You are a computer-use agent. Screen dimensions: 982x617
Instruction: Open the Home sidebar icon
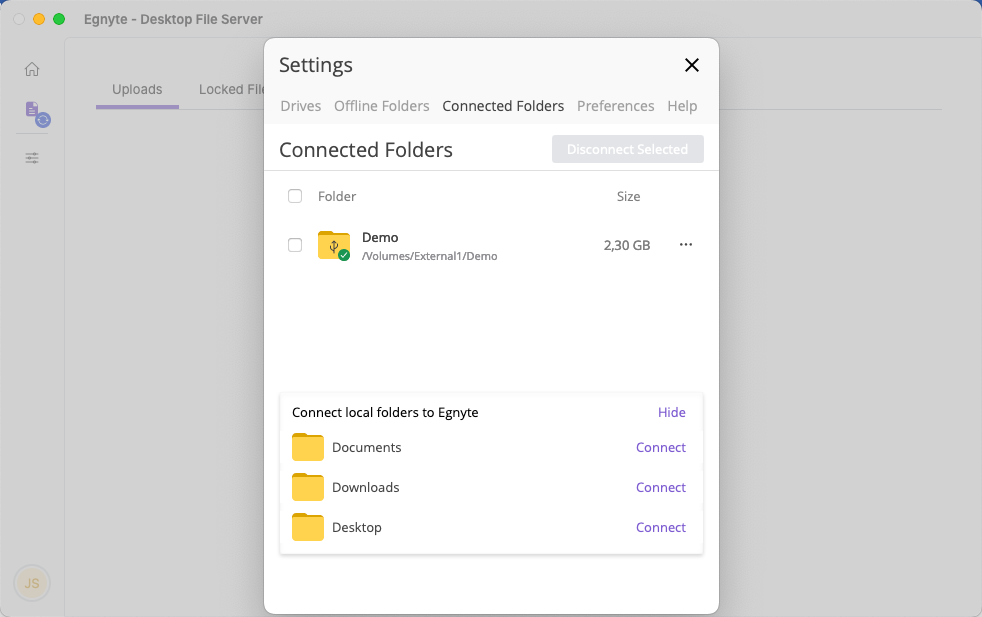[32, 69]
